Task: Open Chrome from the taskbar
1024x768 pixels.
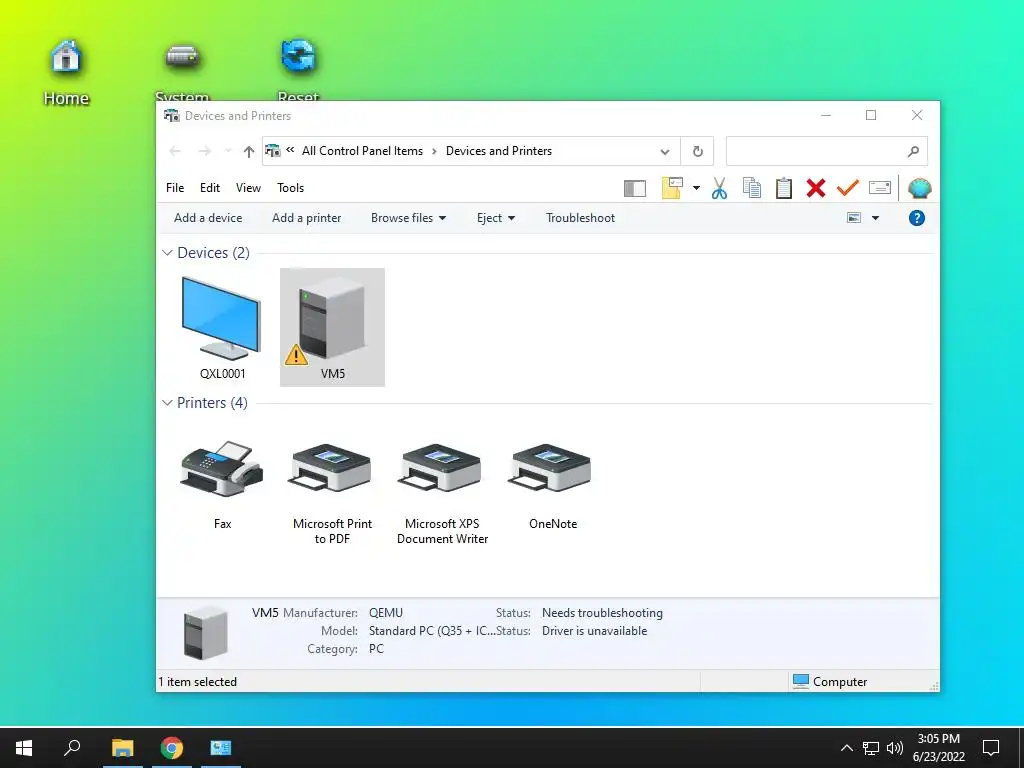Action: [172, 747]
